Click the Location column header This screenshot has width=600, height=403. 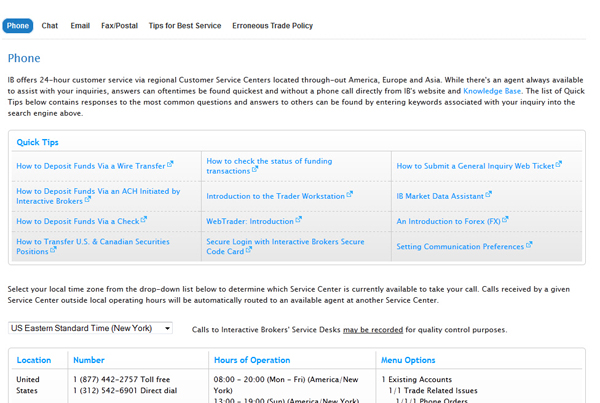point(34,360)
